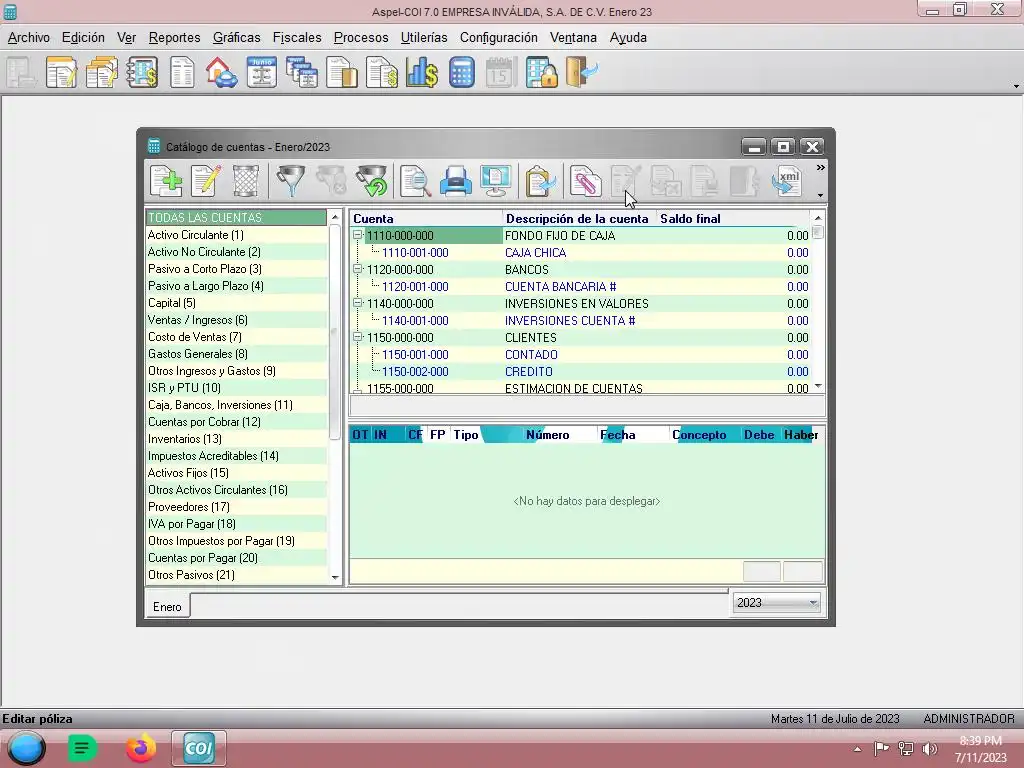Collapse the 1150-000-000 CLIENTES node

[357, 337]
